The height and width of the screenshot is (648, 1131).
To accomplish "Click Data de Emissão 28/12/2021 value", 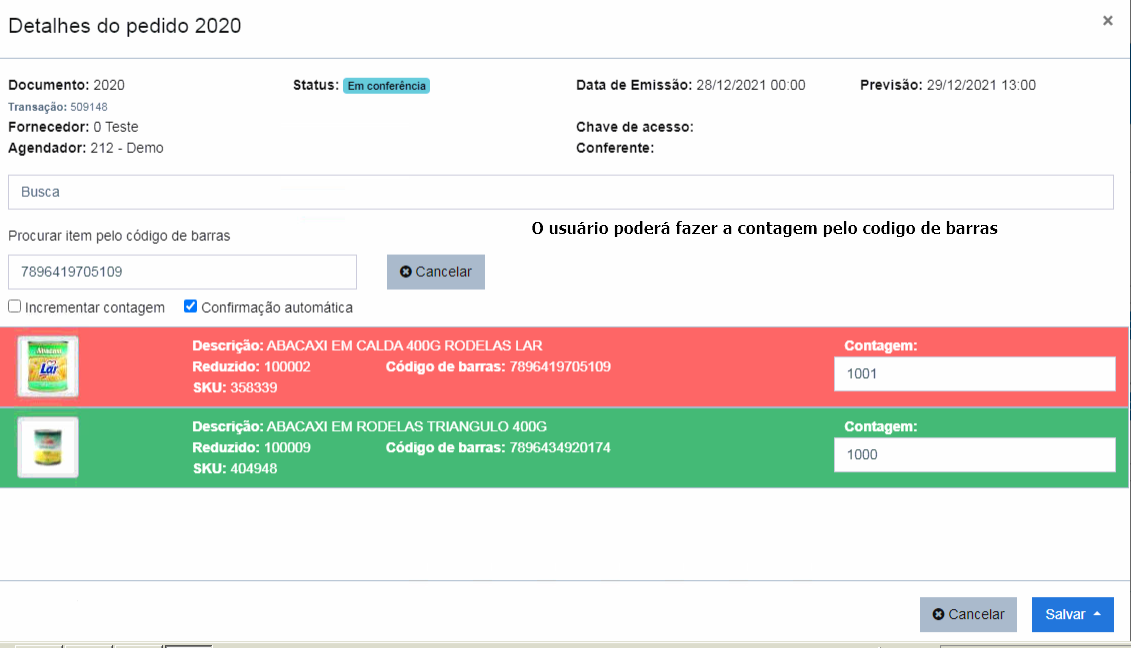I will point(750,85).
